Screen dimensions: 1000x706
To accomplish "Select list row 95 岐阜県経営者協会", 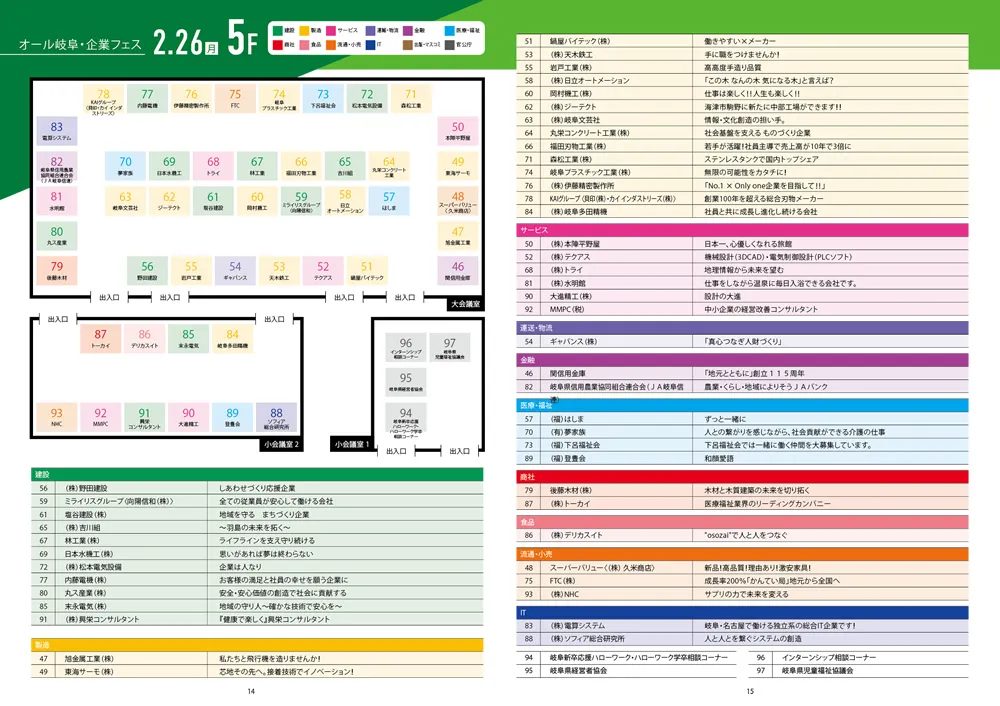I will [x=626, y=670].
